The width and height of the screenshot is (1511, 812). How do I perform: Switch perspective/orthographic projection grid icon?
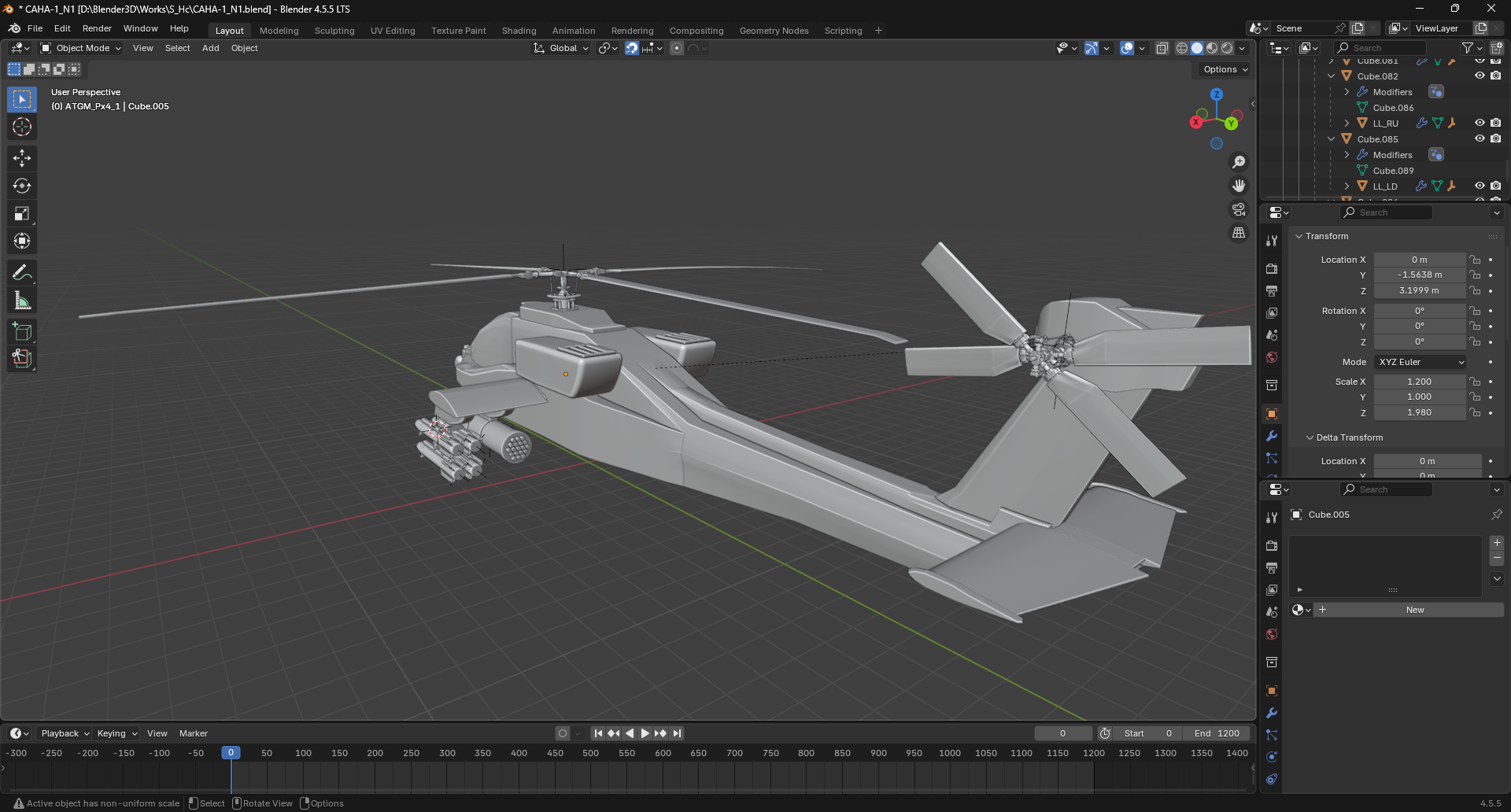coord(1239,233)
